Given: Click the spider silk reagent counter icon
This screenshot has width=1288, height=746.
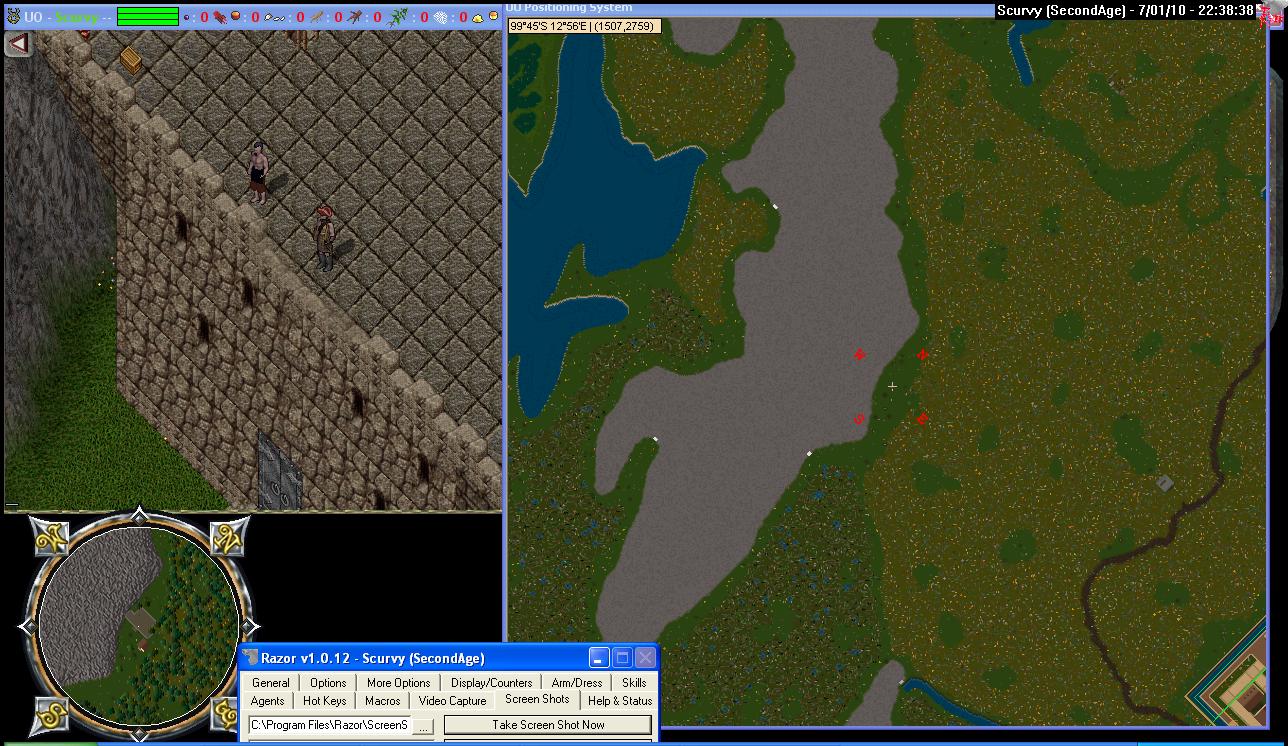Looking at the screenshot, I should tap(441, 17).
